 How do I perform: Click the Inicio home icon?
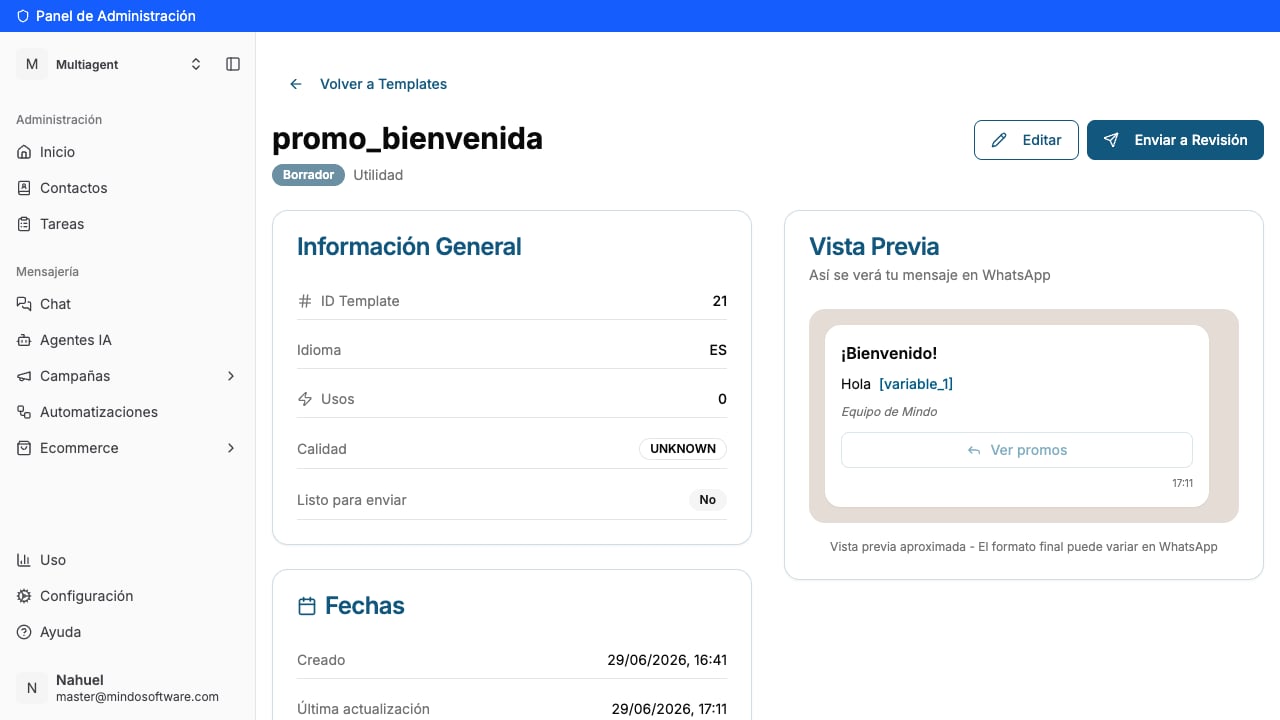coord(24,152)
